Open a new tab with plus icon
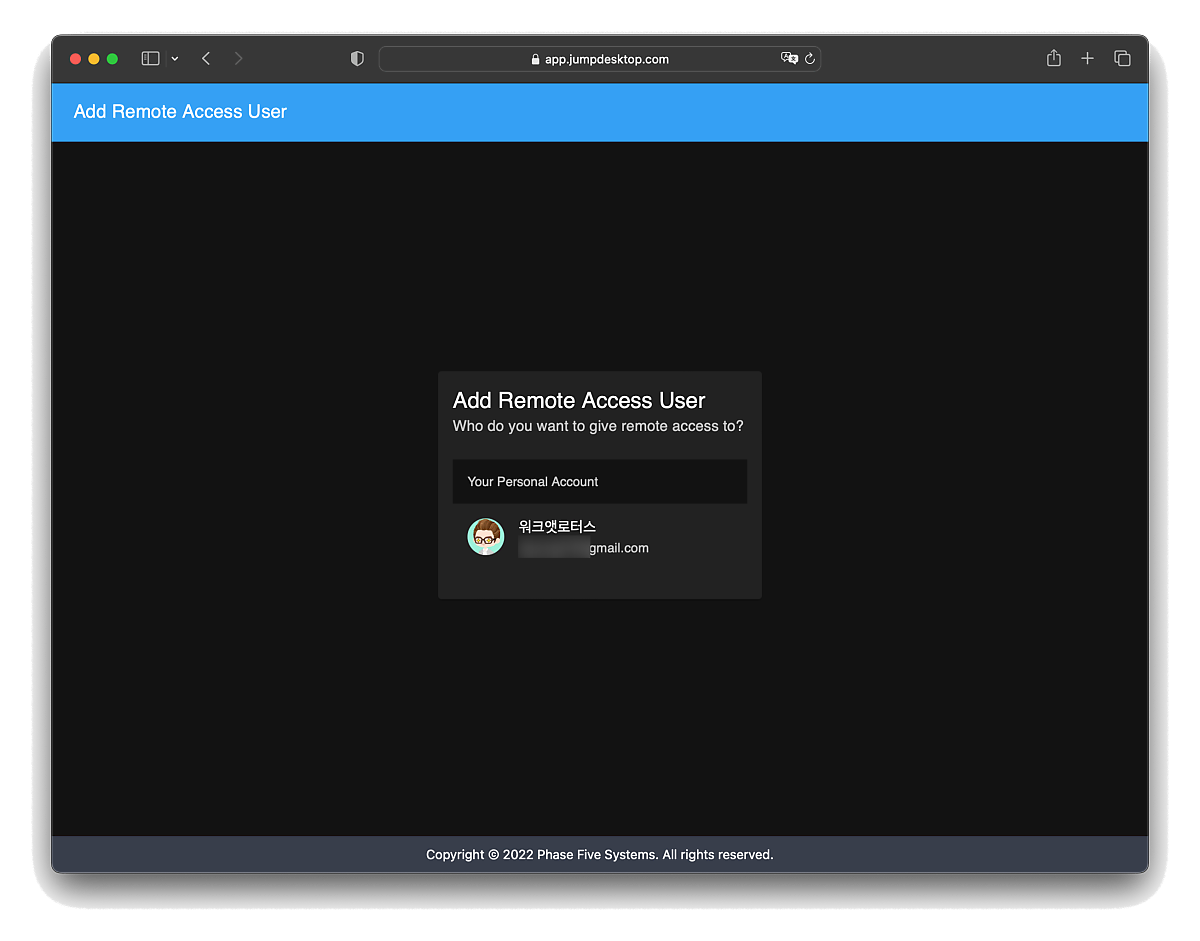The width and height of the screenshot is (1200, 941). pos(1087,59)
